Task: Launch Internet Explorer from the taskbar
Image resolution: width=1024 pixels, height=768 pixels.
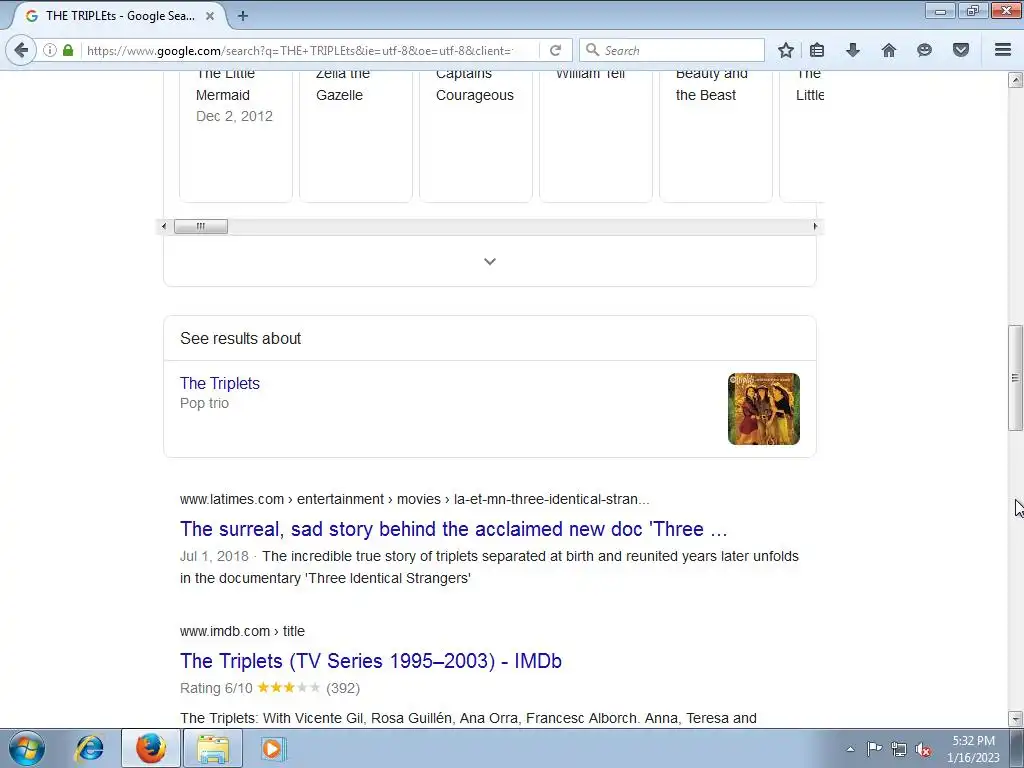Action: (x=89, y=748)
